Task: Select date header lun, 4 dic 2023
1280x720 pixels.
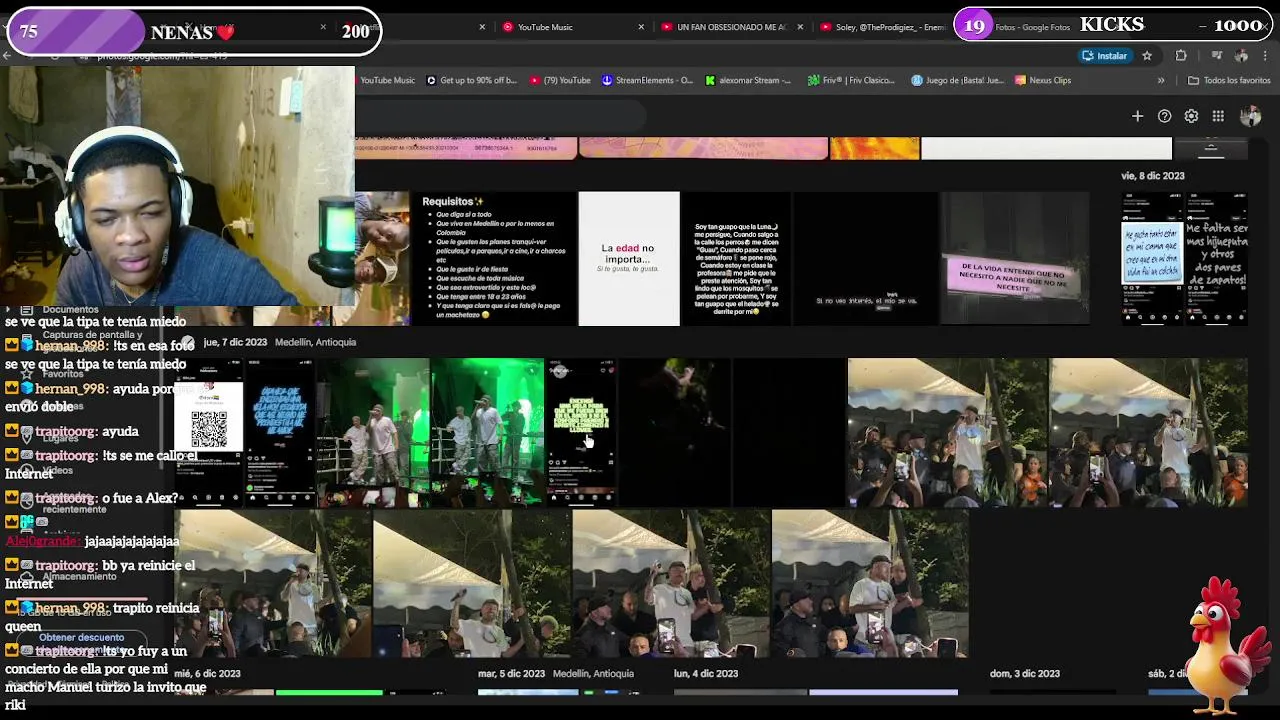Action: tap(706, 674)
